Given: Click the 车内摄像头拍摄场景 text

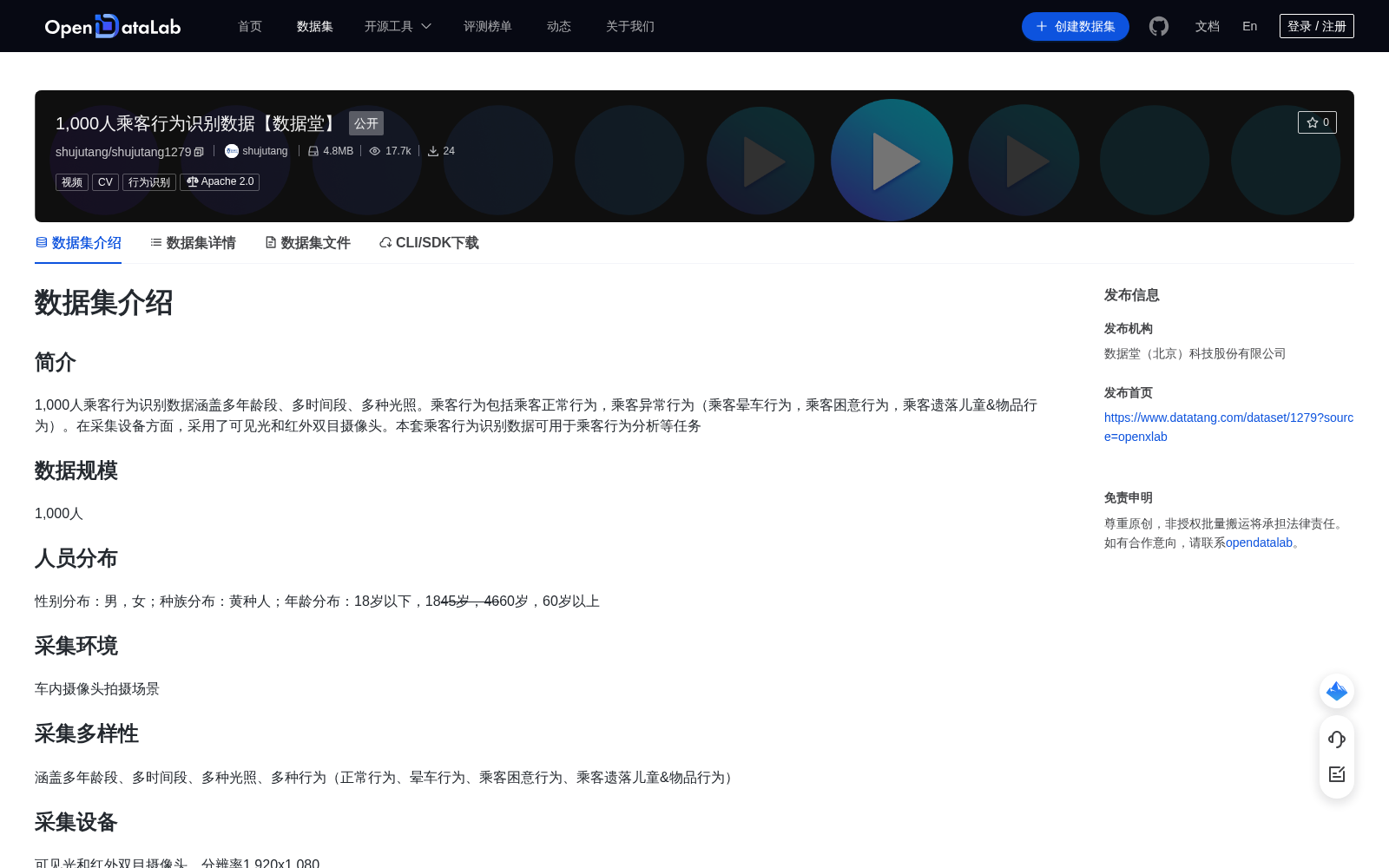Looking at the screenshot, I should click(x=97, y=688).
